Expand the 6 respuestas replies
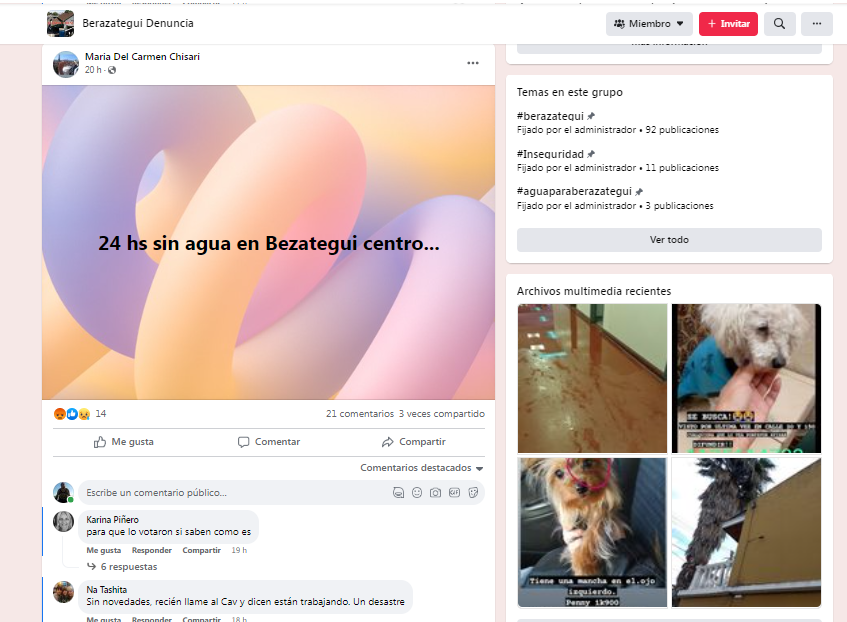Screen dimensions: 847x622 pos(128,567)
